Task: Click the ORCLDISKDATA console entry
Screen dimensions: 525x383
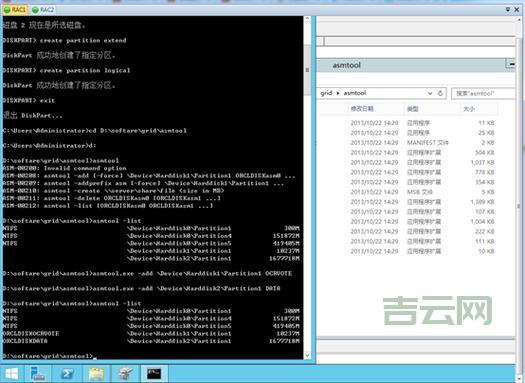Action: pyautogui.click(x=25, y=341)
